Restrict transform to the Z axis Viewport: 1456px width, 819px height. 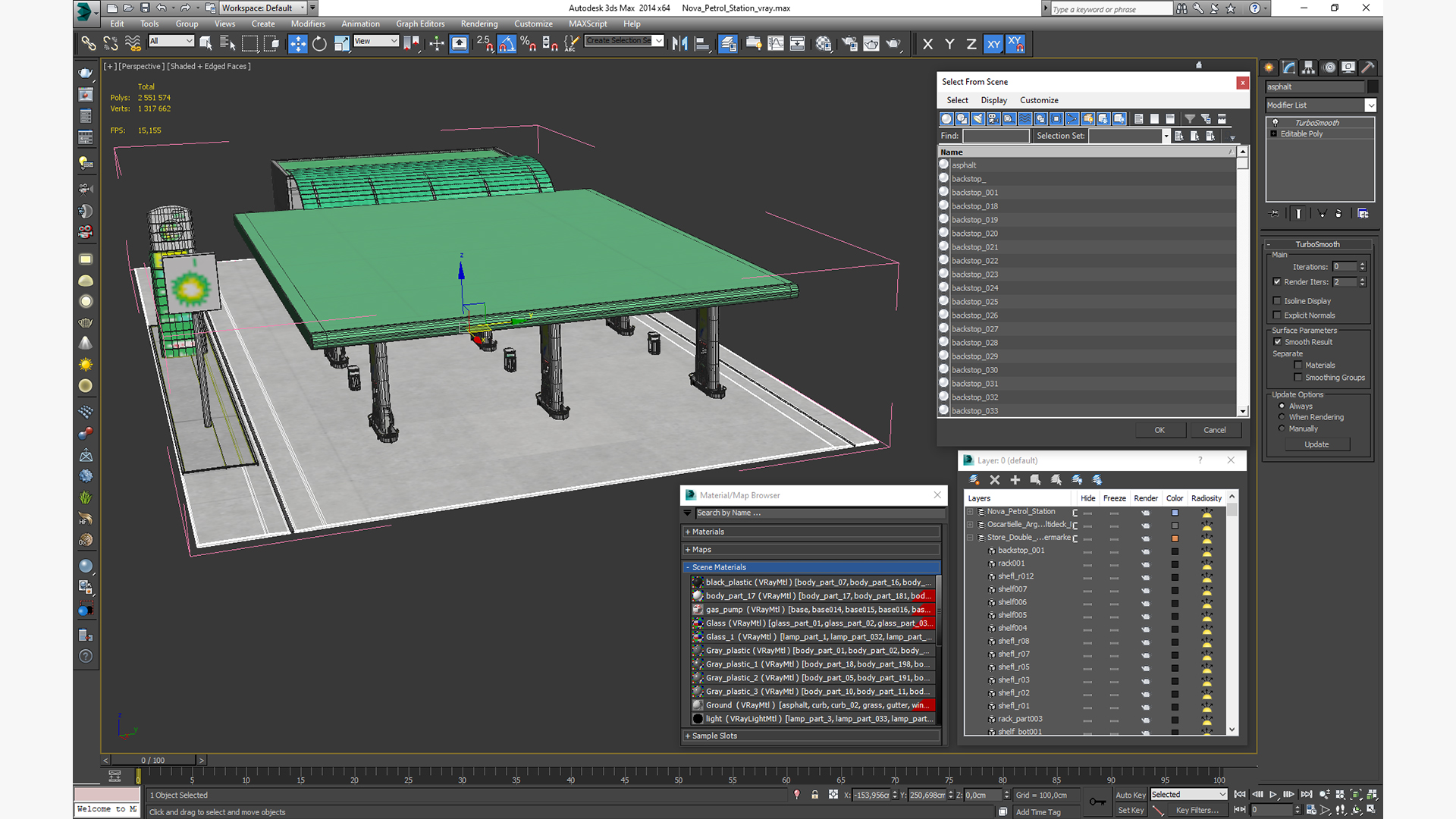[x=971, y=44]
